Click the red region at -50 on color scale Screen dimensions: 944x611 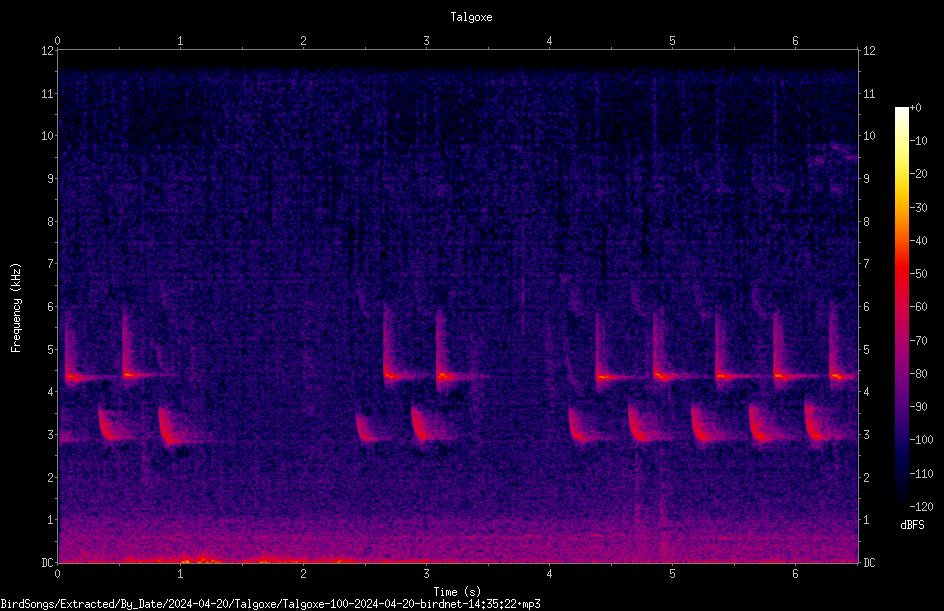pyautogui.click(x=901, y=274)
